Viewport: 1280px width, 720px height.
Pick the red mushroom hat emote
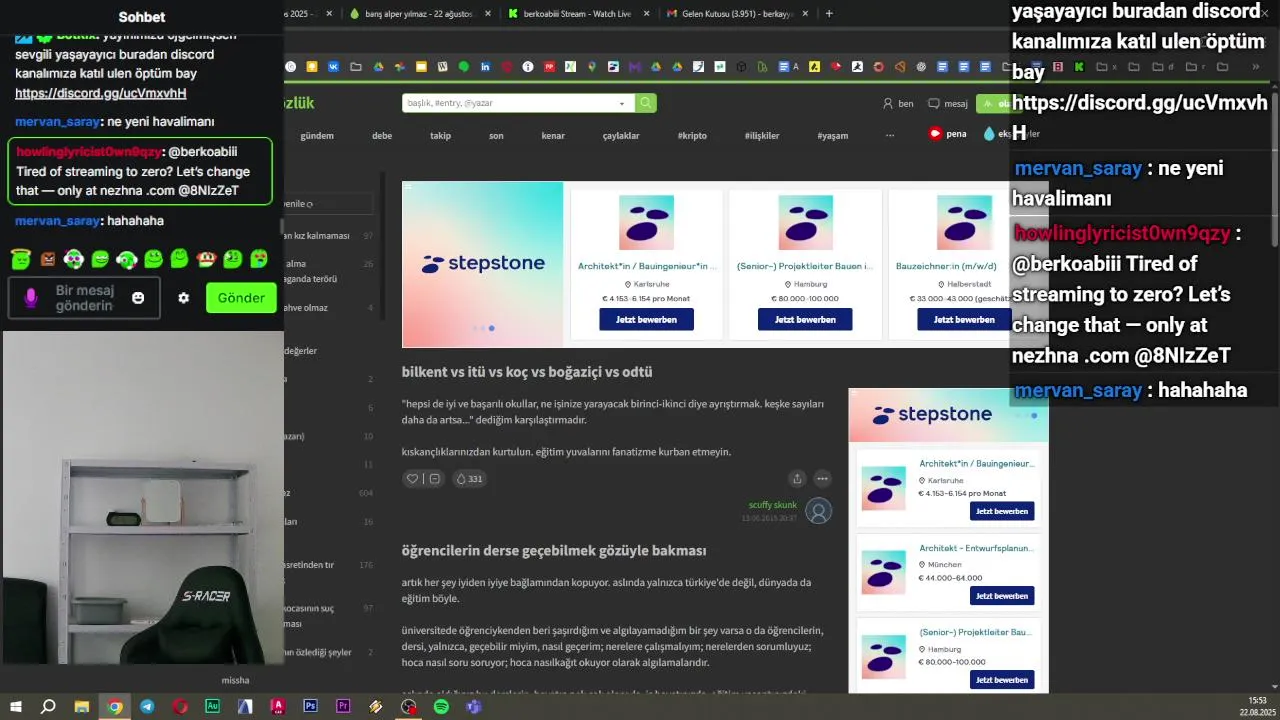pyautogui.click(x=205, y=259)
